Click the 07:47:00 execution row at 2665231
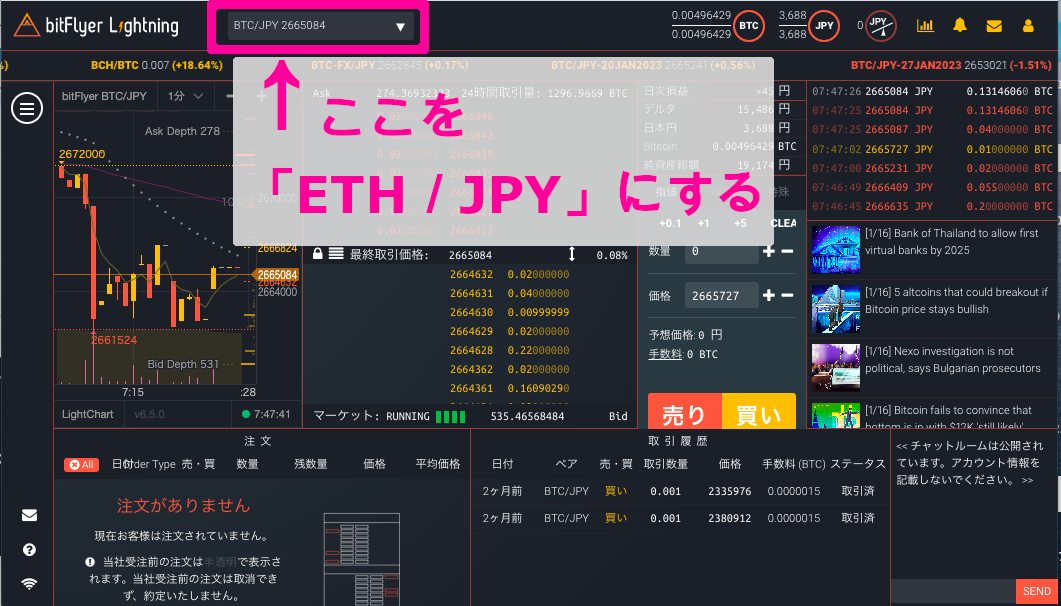1061x606 pixels. tap(932, 166)
